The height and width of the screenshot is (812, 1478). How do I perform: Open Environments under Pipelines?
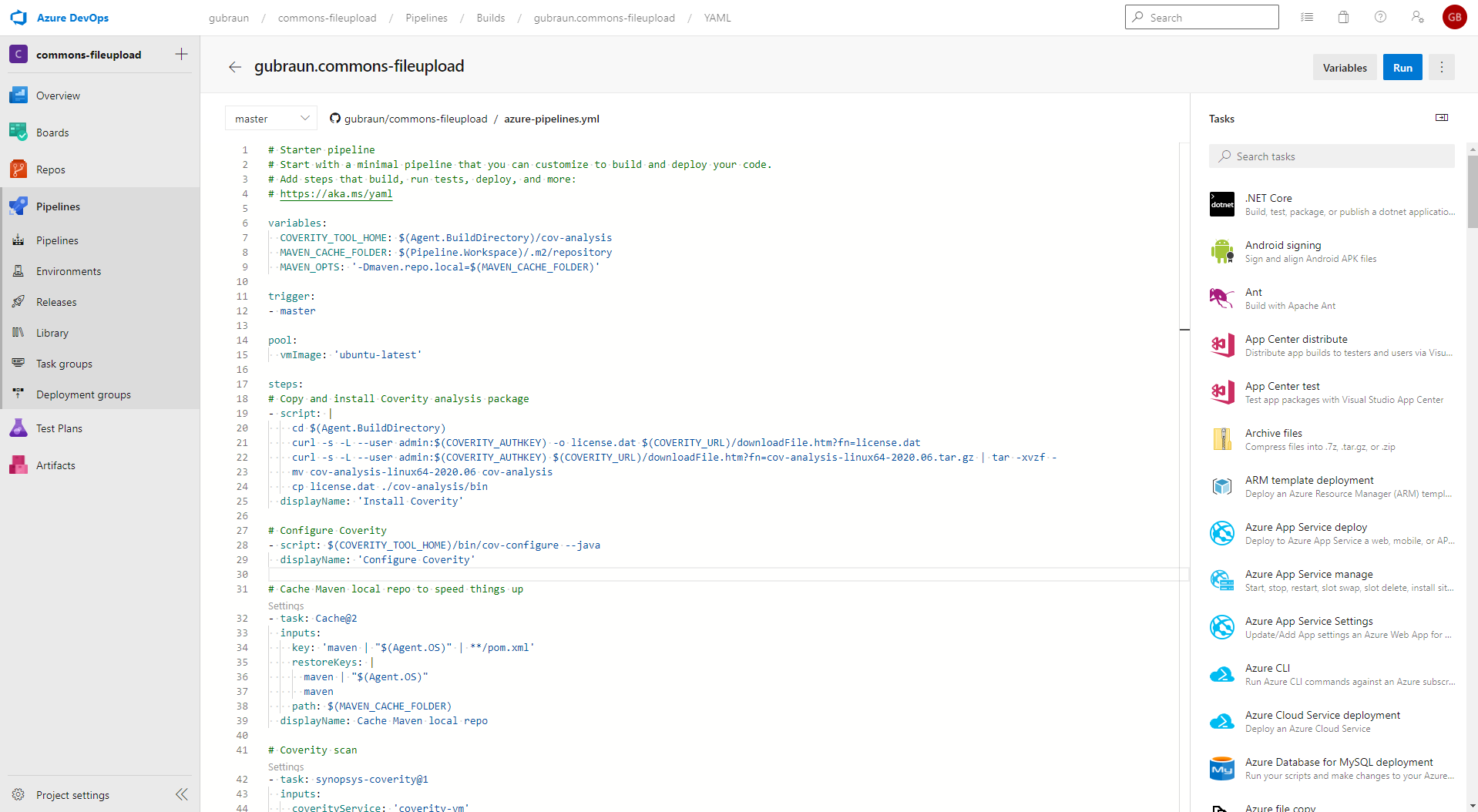click(x=100, y=271)
